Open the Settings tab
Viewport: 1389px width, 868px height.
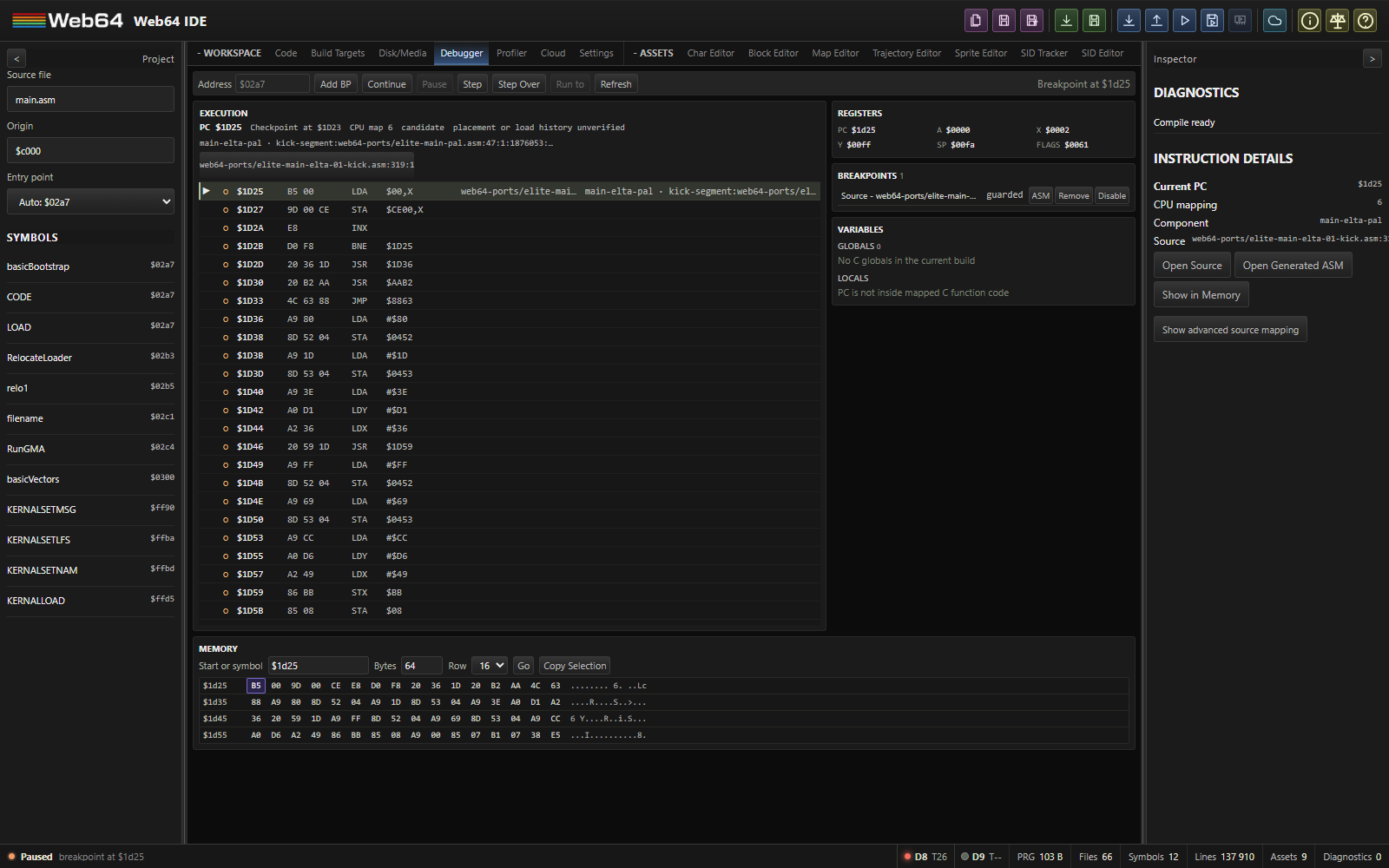[596, 53]
